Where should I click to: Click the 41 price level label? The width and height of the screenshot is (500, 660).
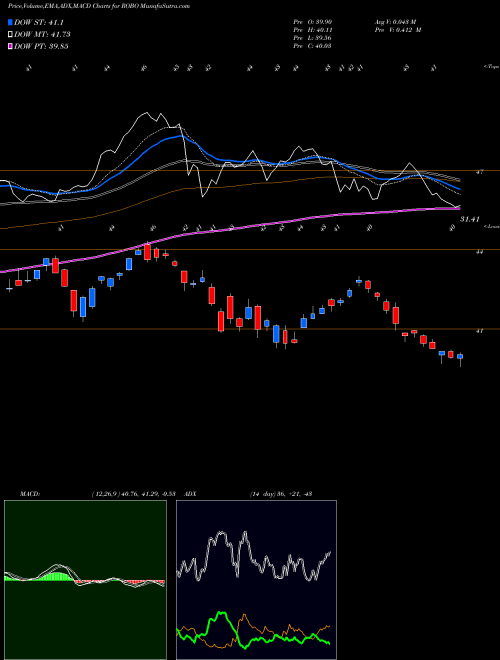(x=479, y=331)
